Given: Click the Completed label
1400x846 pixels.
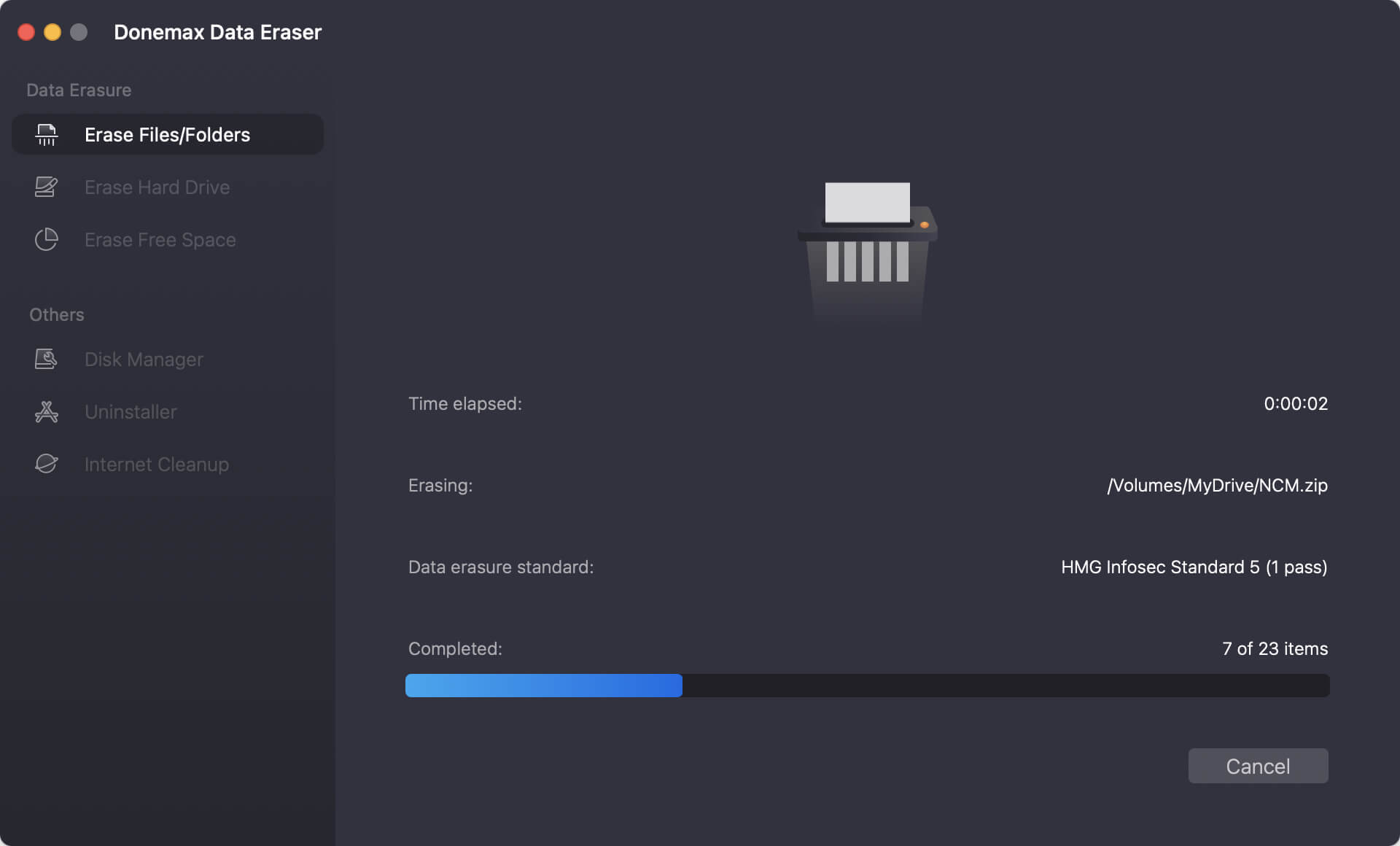Looking at the screenshot, I should point(455,648).
